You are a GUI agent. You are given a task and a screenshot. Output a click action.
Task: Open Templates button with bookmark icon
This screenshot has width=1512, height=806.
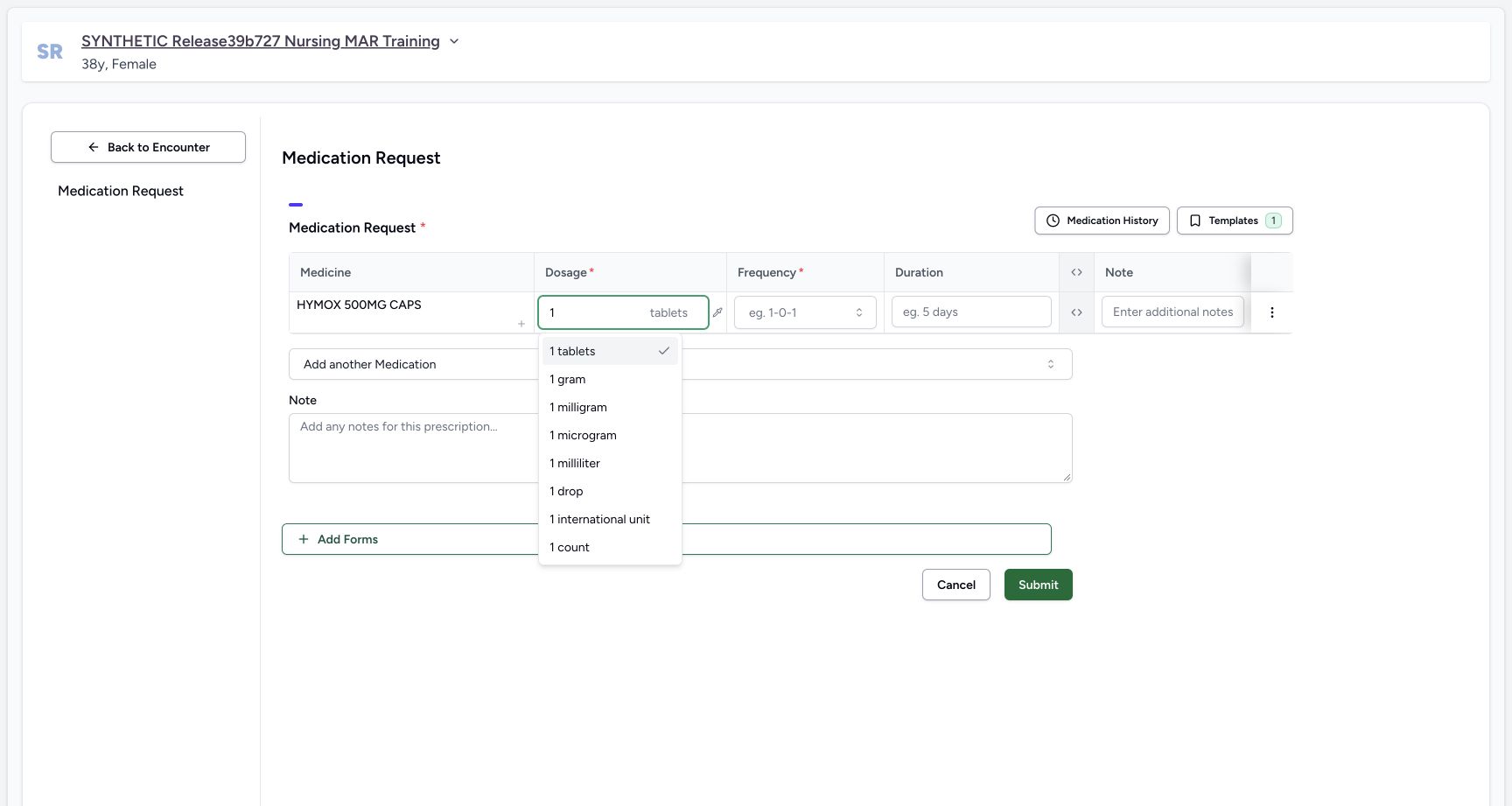1235,221
